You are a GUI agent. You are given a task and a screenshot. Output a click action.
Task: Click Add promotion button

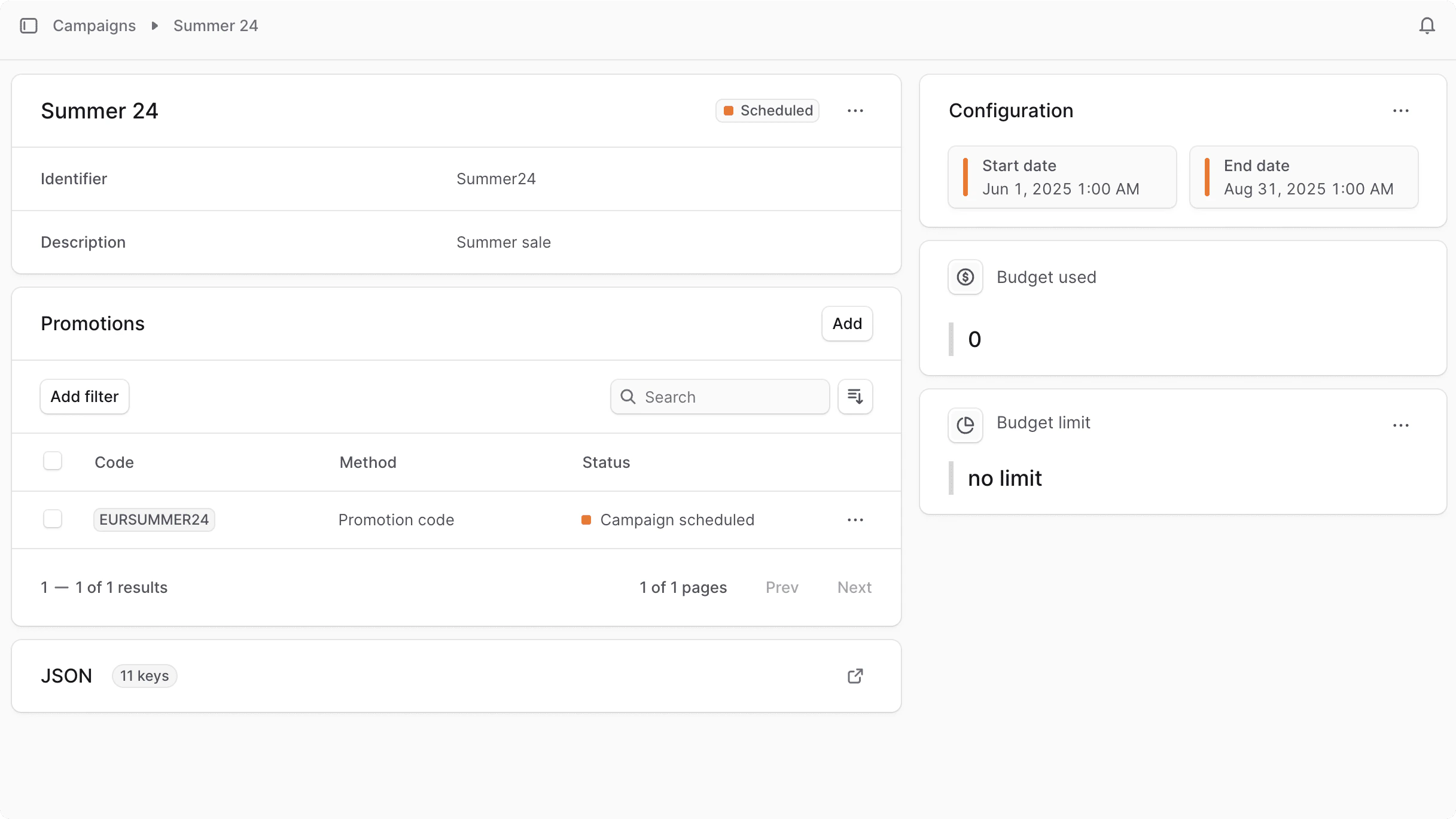click(847, 324)
